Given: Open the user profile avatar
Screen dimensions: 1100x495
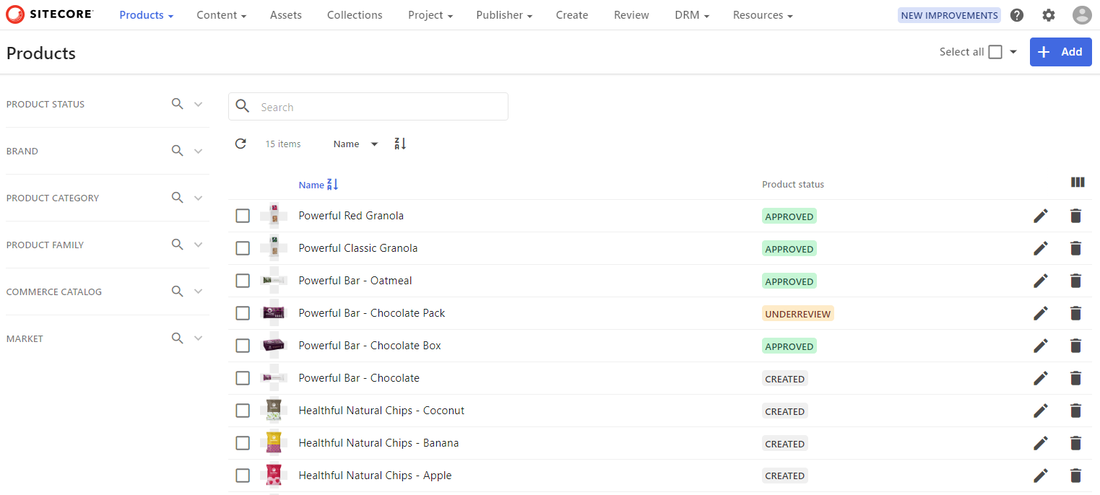Looking at the screenshot, I should tap(1082, 15).
